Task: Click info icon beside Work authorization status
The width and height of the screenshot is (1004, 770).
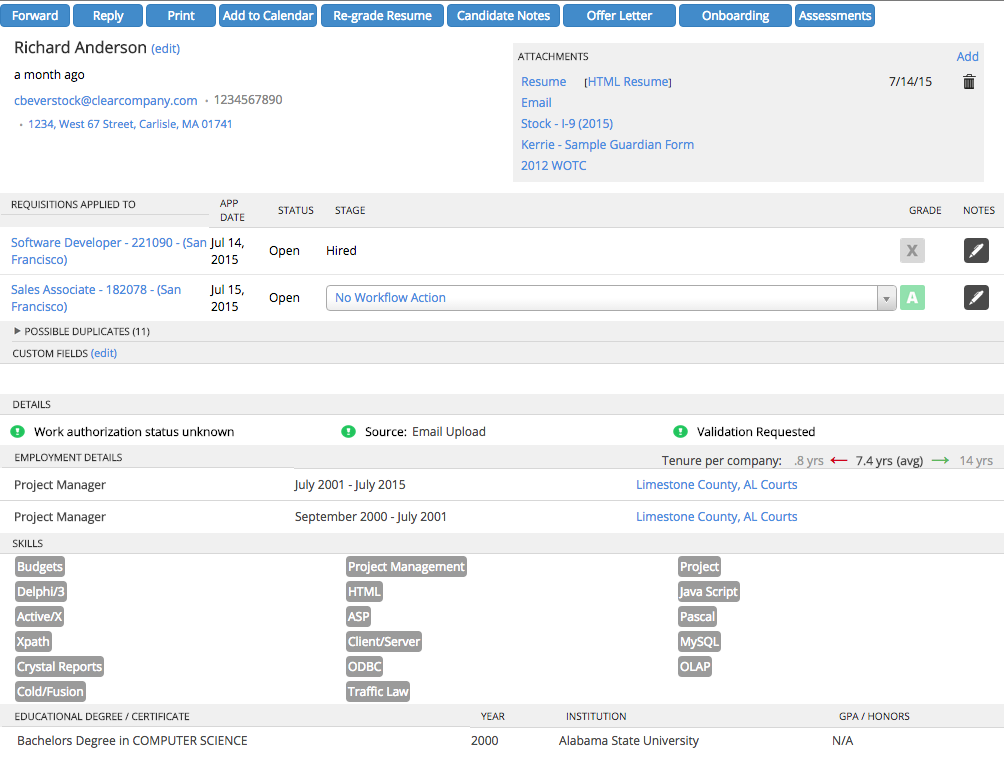Action: (x=16, y=431)
